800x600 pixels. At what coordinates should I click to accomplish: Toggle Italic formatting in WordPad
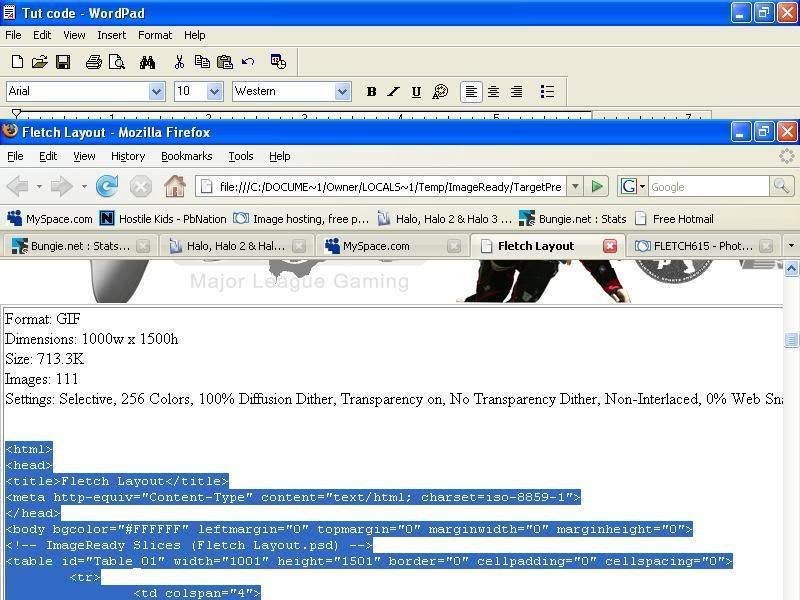coord(393,91)
